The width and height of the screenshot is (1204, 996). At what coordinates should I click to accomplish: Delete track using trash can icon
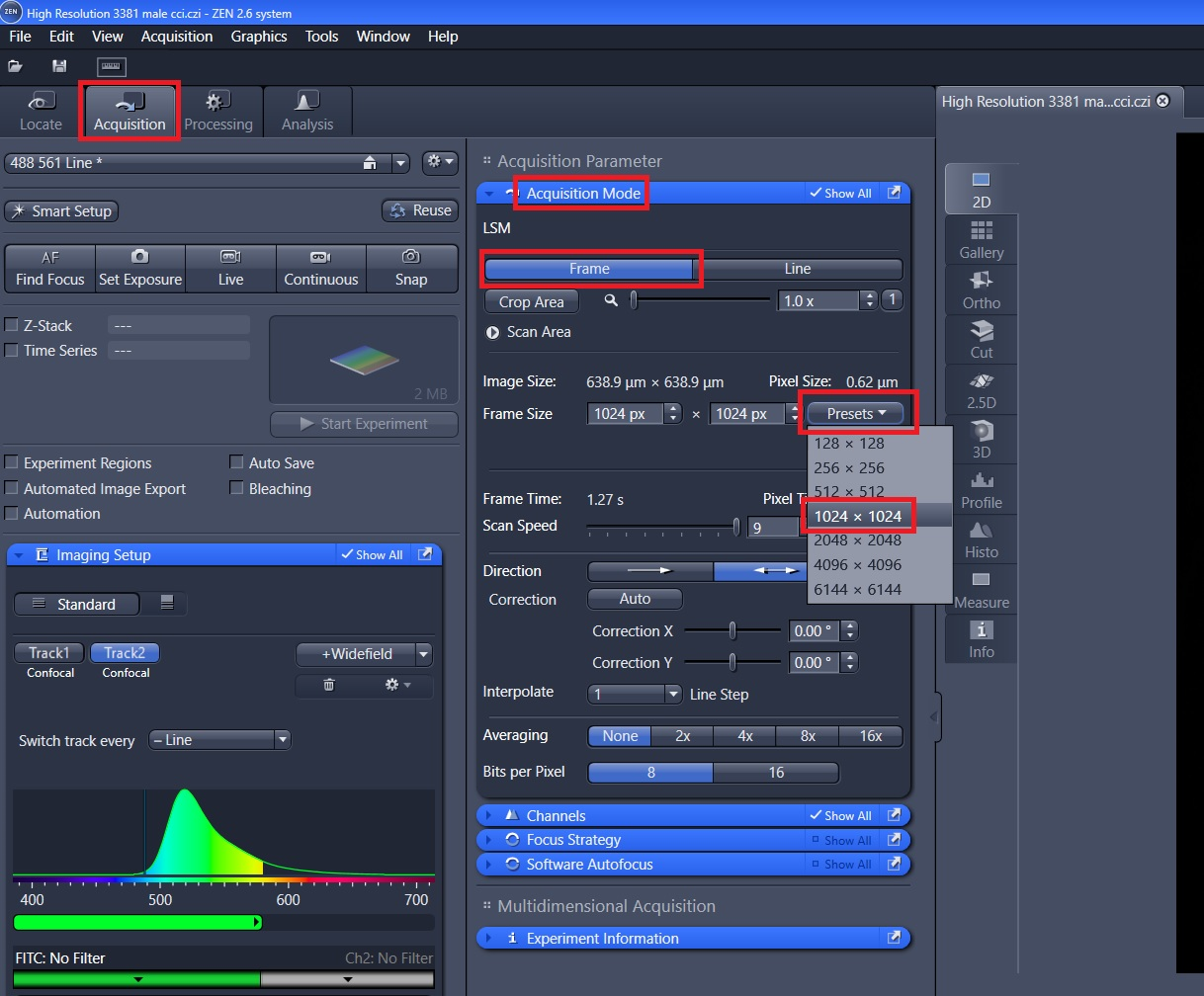point(329,685)
